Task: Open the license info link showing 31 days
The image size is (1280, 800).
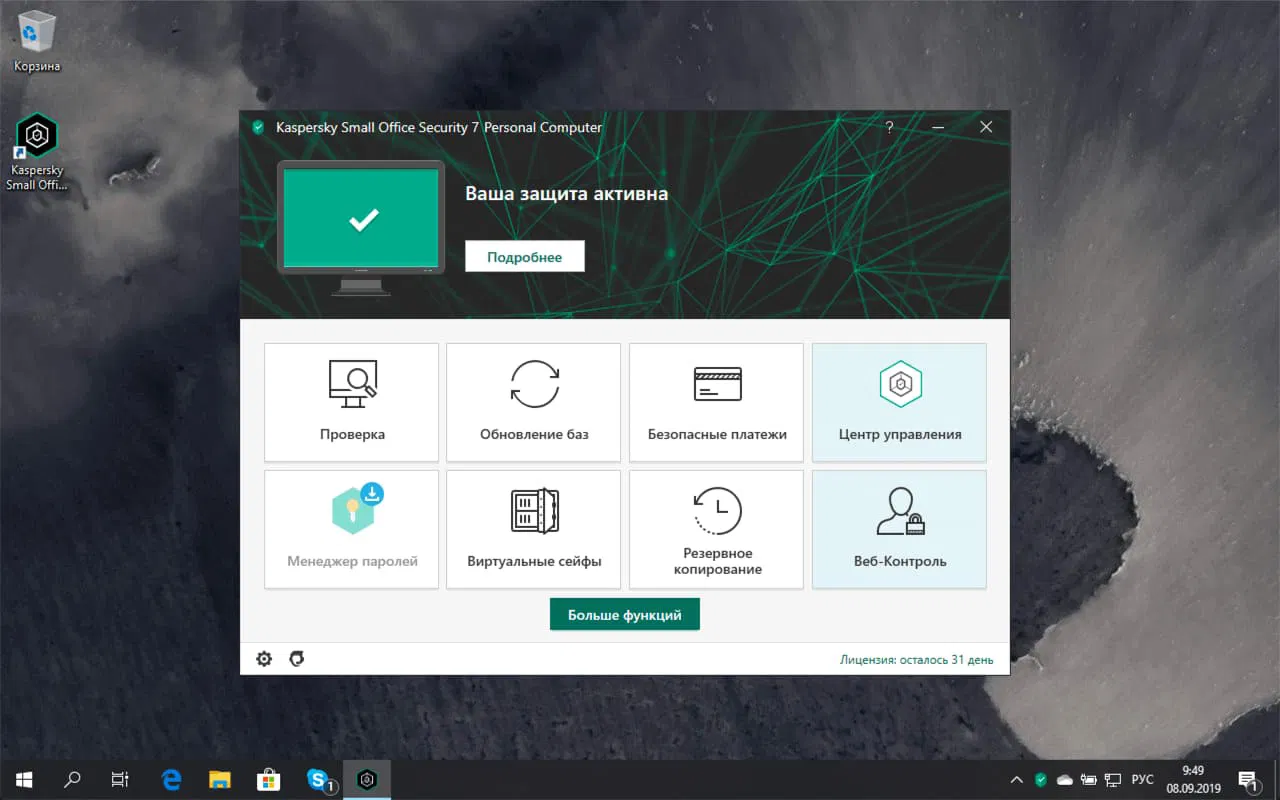Action: [917, 659]
